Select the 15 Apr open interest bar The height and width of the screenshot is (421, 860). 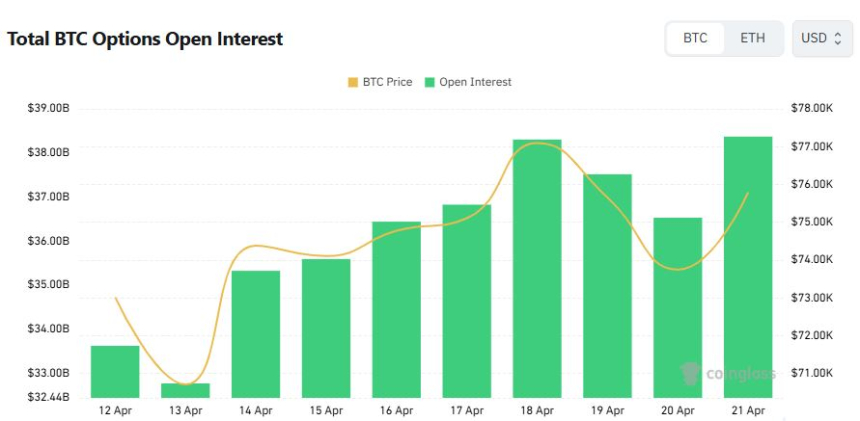(x=326, y=328)
